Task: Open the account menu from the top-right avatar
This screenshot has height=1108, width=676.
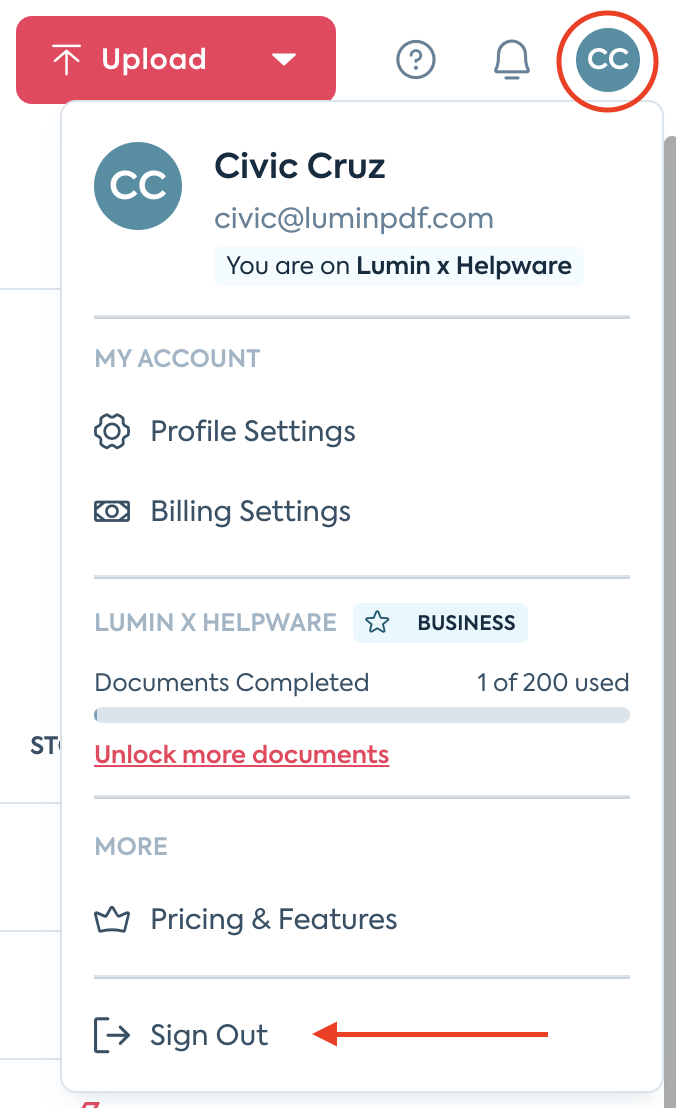Action: coord(607,60)
